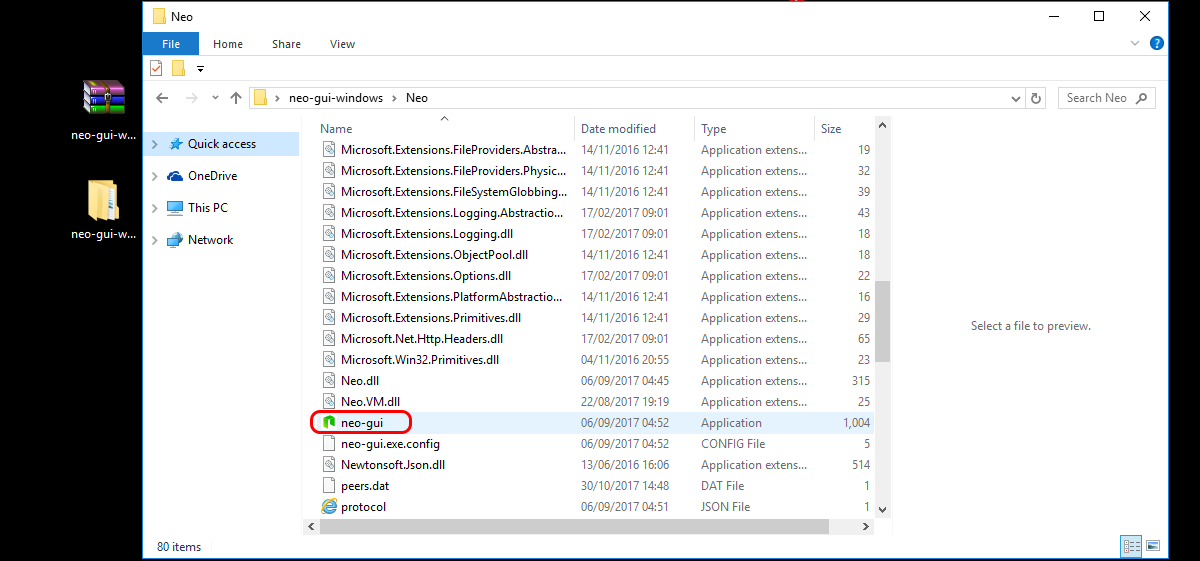Screen dimensions: 1200x561
Task: Select Microsoft.Win32.Primitives.dll file icon
Action: pyautogui.click(x=329, y=360)
